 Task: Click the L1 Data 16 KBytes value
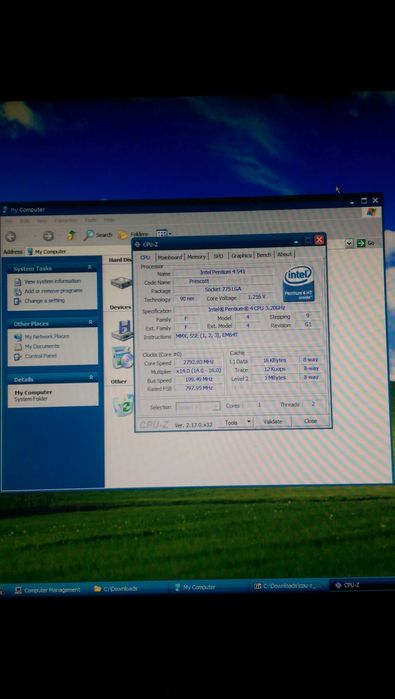[x=274, y=360]
